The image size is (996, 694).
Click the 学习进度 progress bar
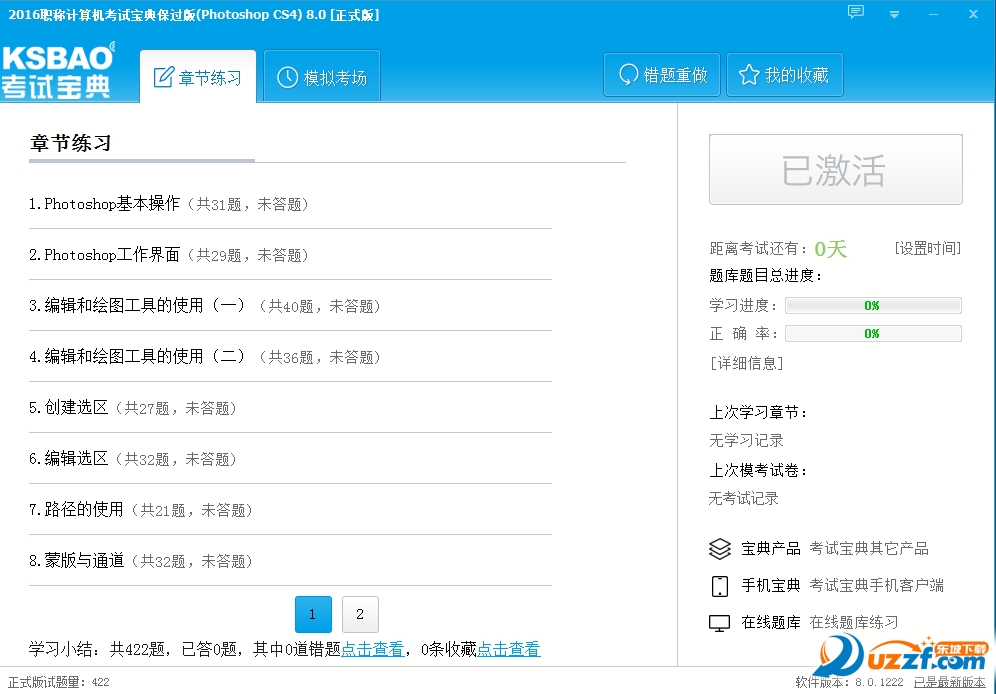pyautogui.click(x=873, y=305)
